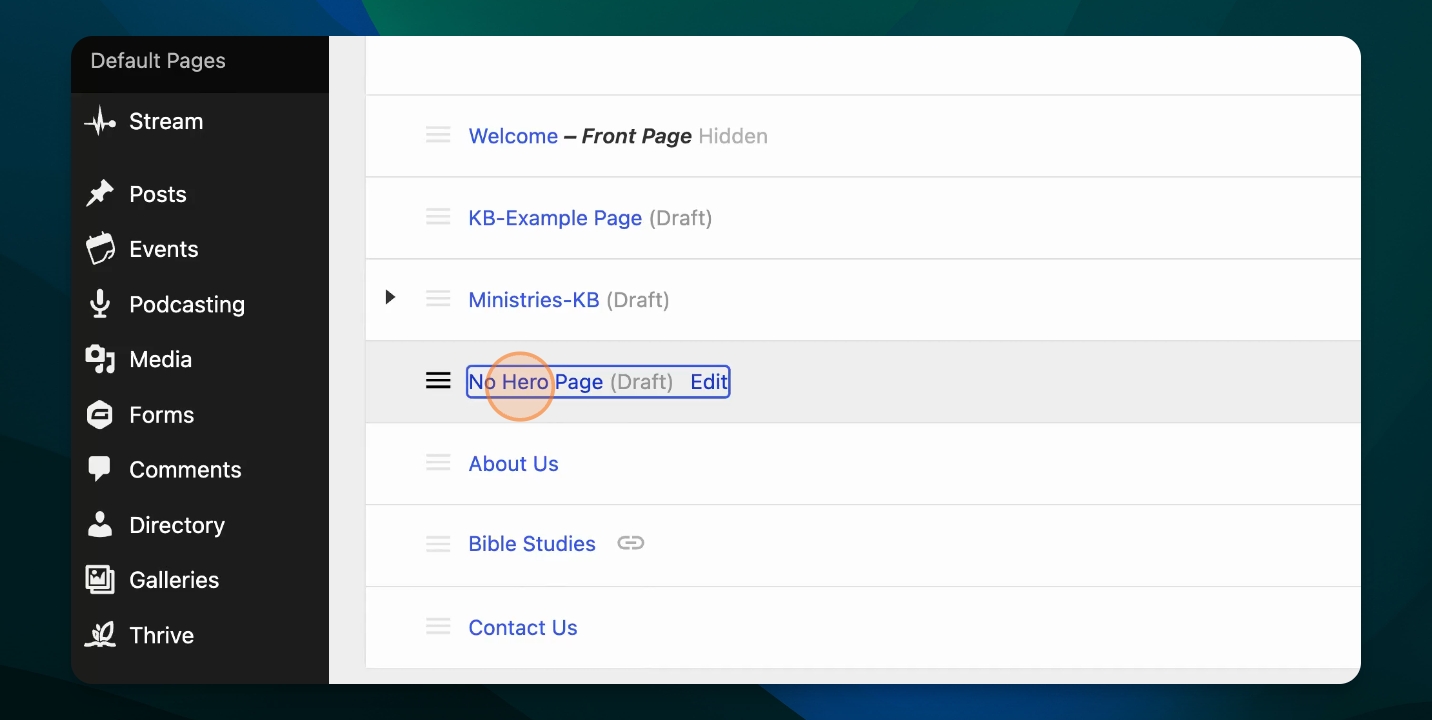The height and width of the screenshot is (720, 1432).
Task: Open the Comments menu label
Action: (x=186, y=470)
